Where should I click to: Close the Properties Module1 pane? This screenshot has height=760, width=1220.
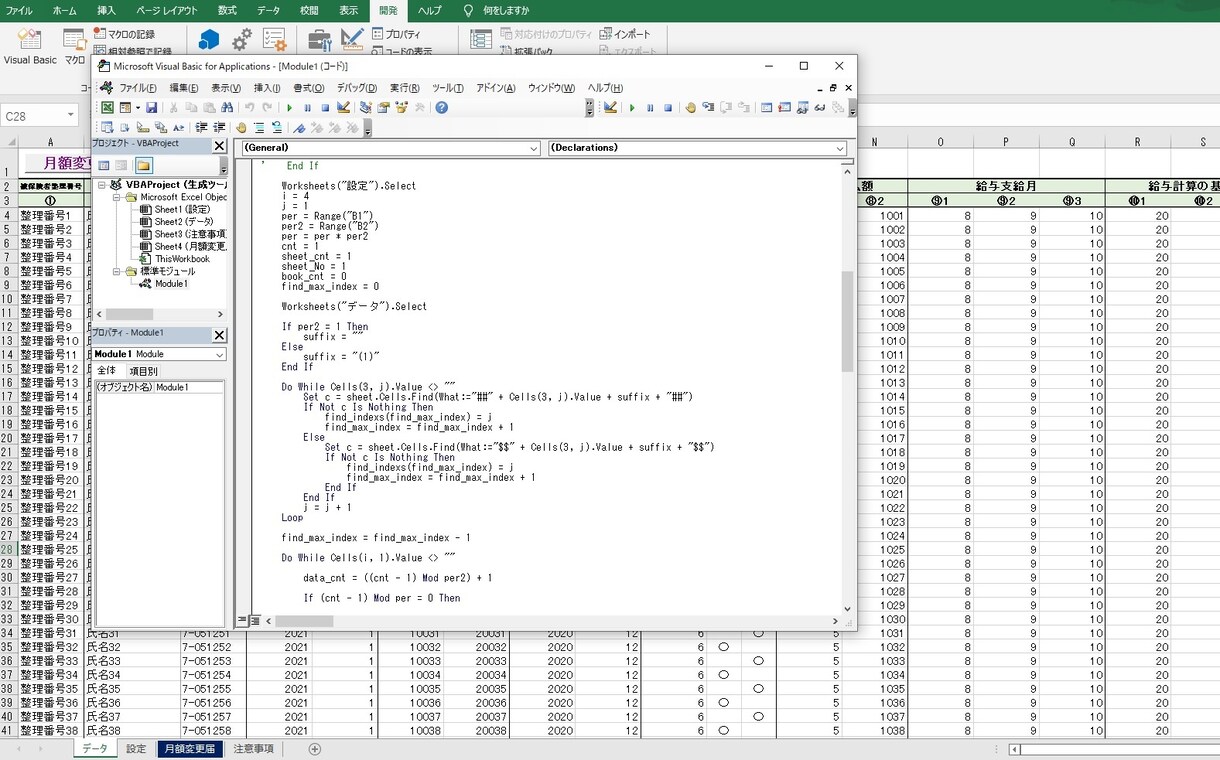point(220,334)
